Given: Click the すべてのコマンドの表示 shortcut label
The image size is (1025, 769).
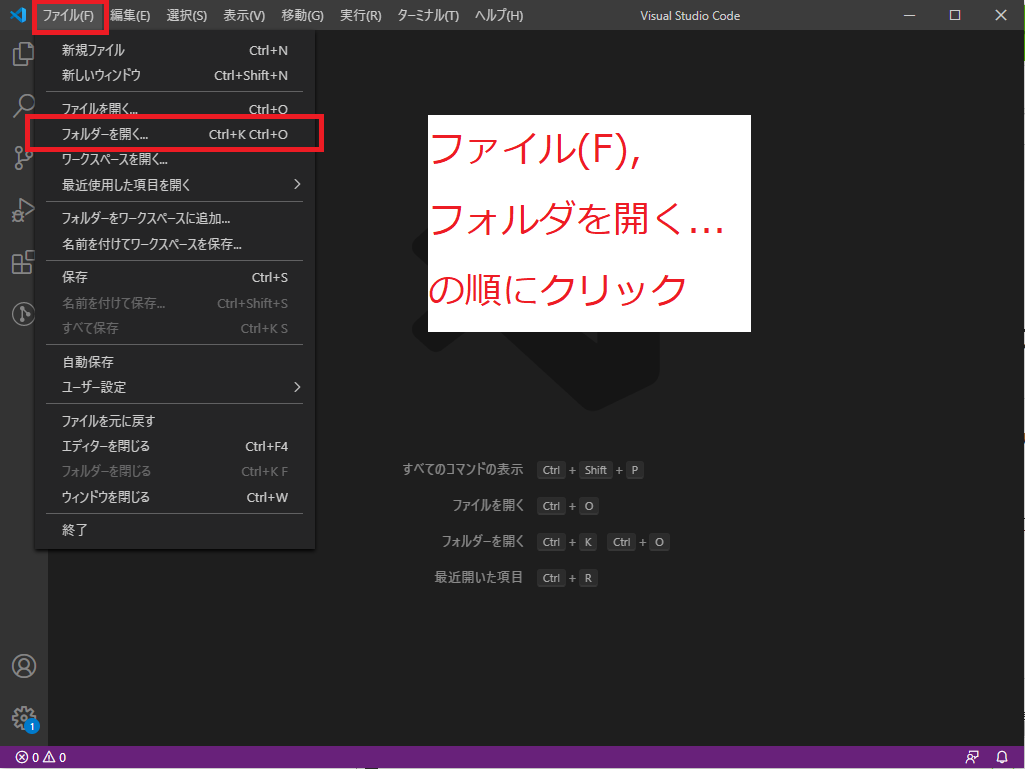Looking at the screenshot, I should click(463, 470).
